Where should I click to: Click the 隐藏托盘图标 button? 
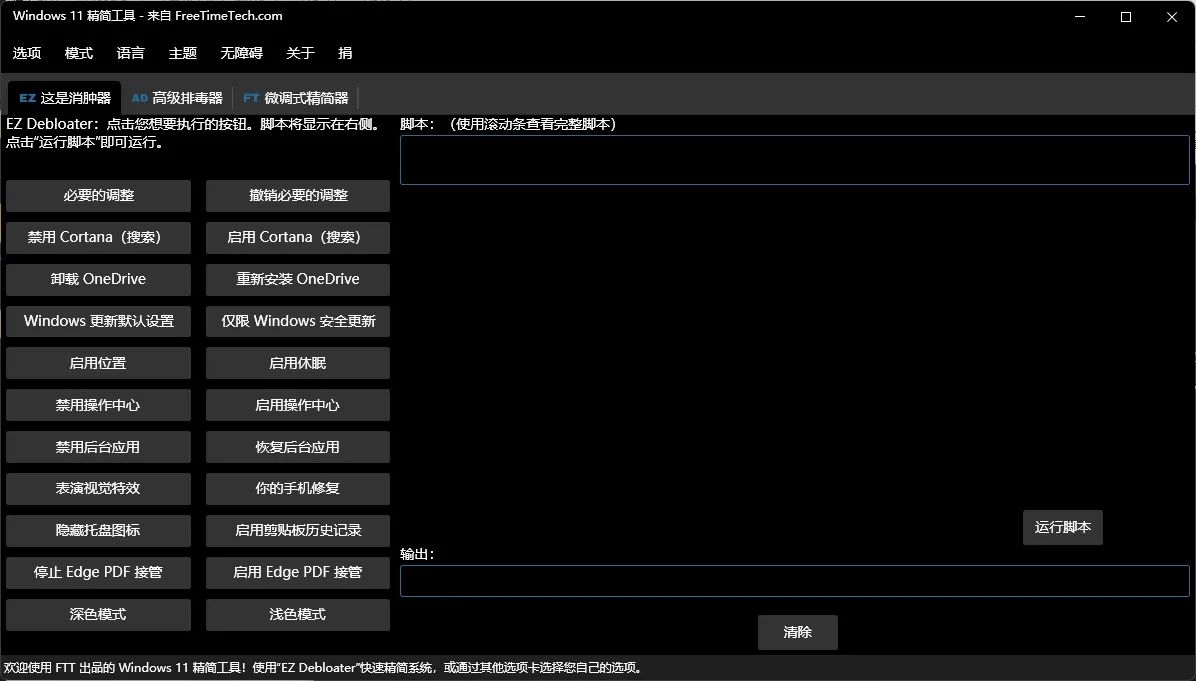point(98,531)
